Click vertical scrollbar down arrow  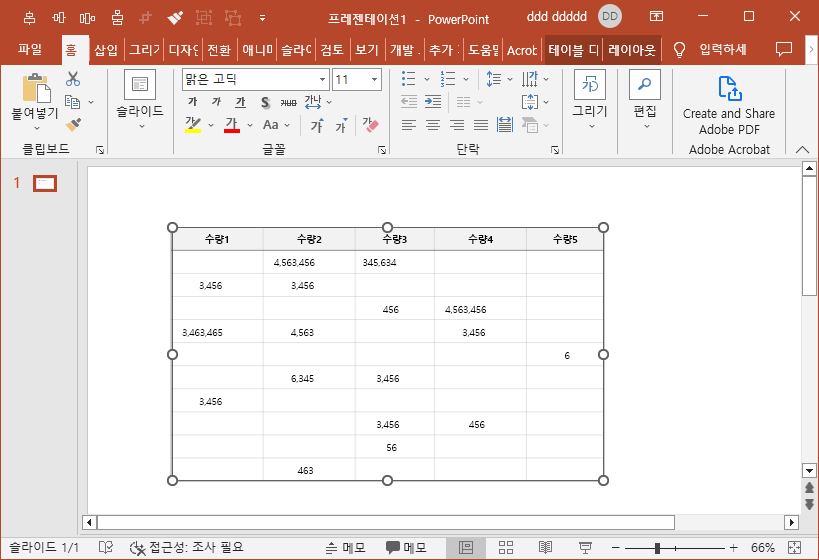click(x=809, y=471)
